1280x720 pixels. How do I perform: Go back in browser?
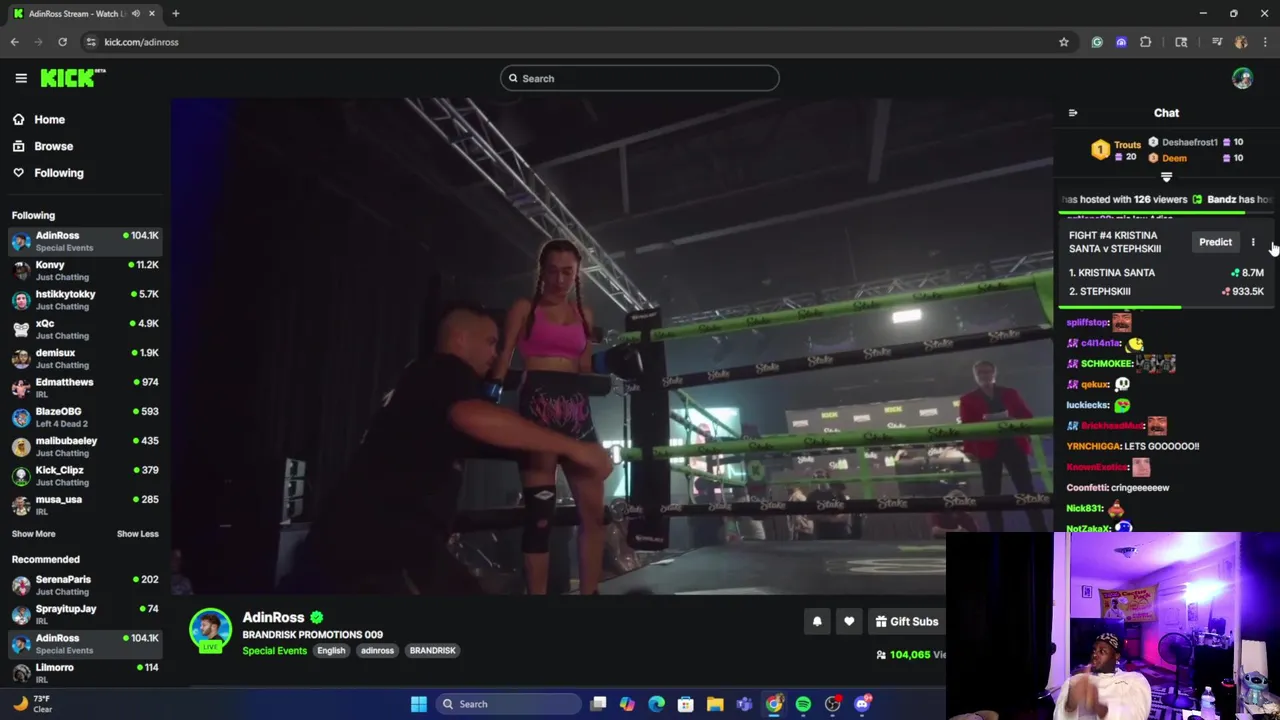14,42
